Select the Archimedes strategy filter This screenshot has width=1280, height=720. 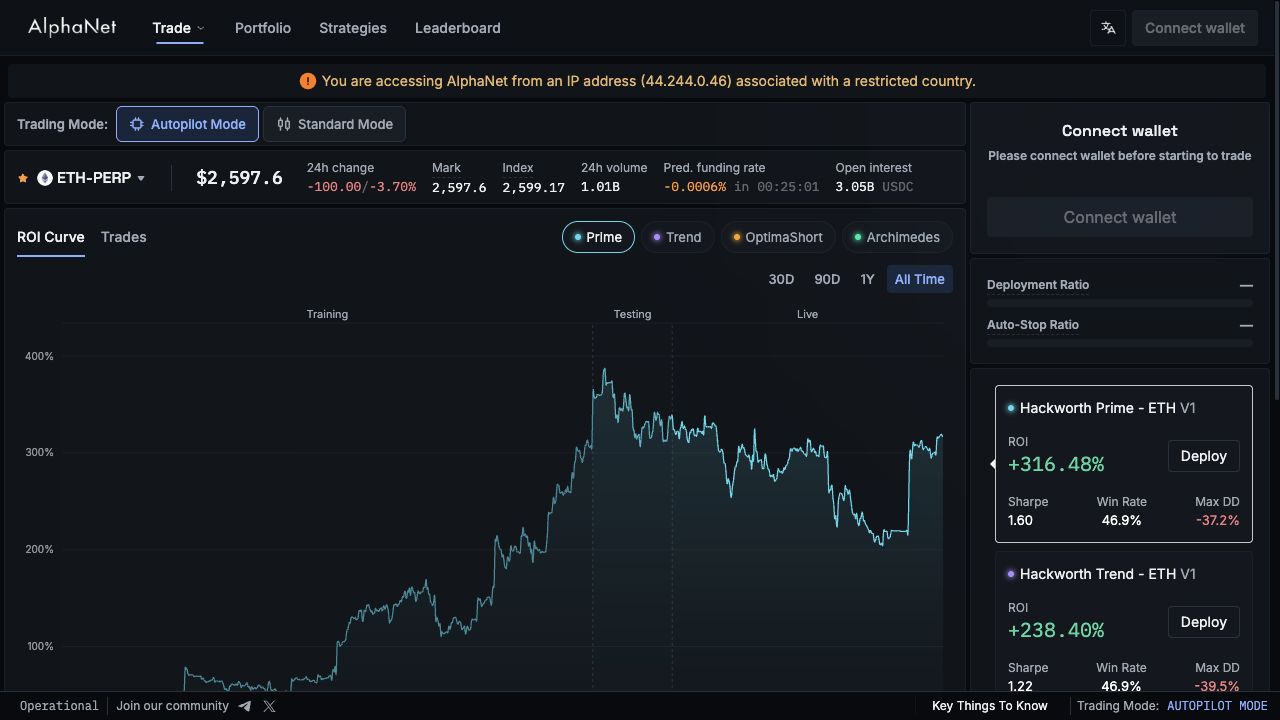click(897, 237)
